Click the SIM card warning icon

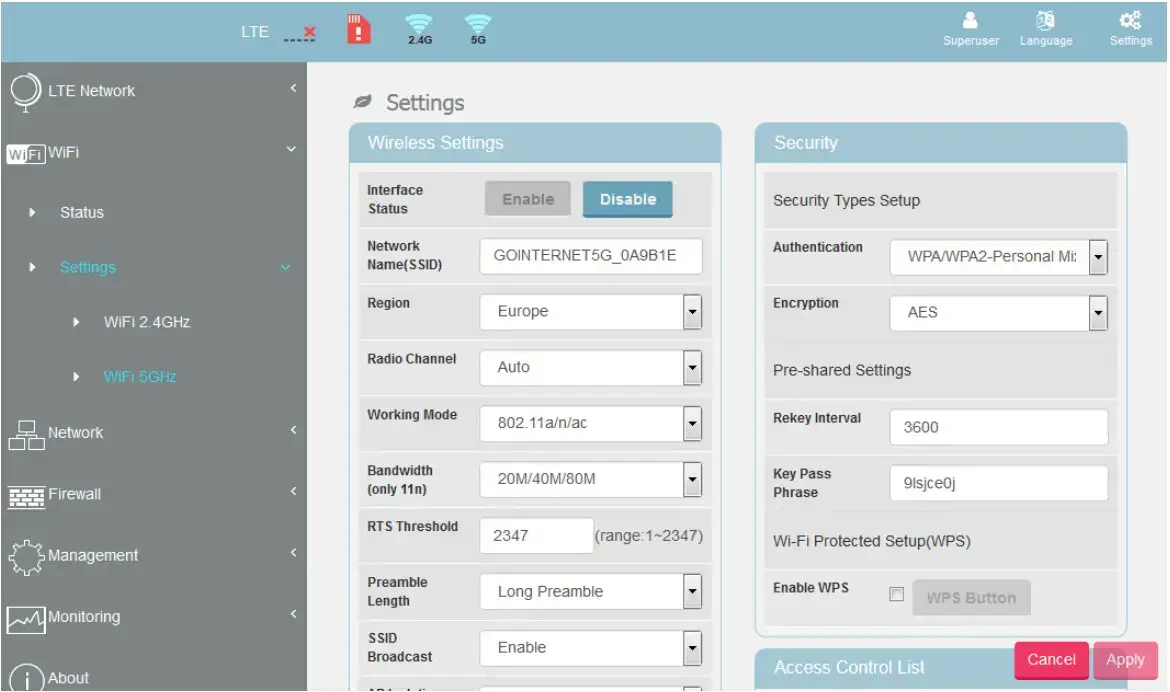358,29
